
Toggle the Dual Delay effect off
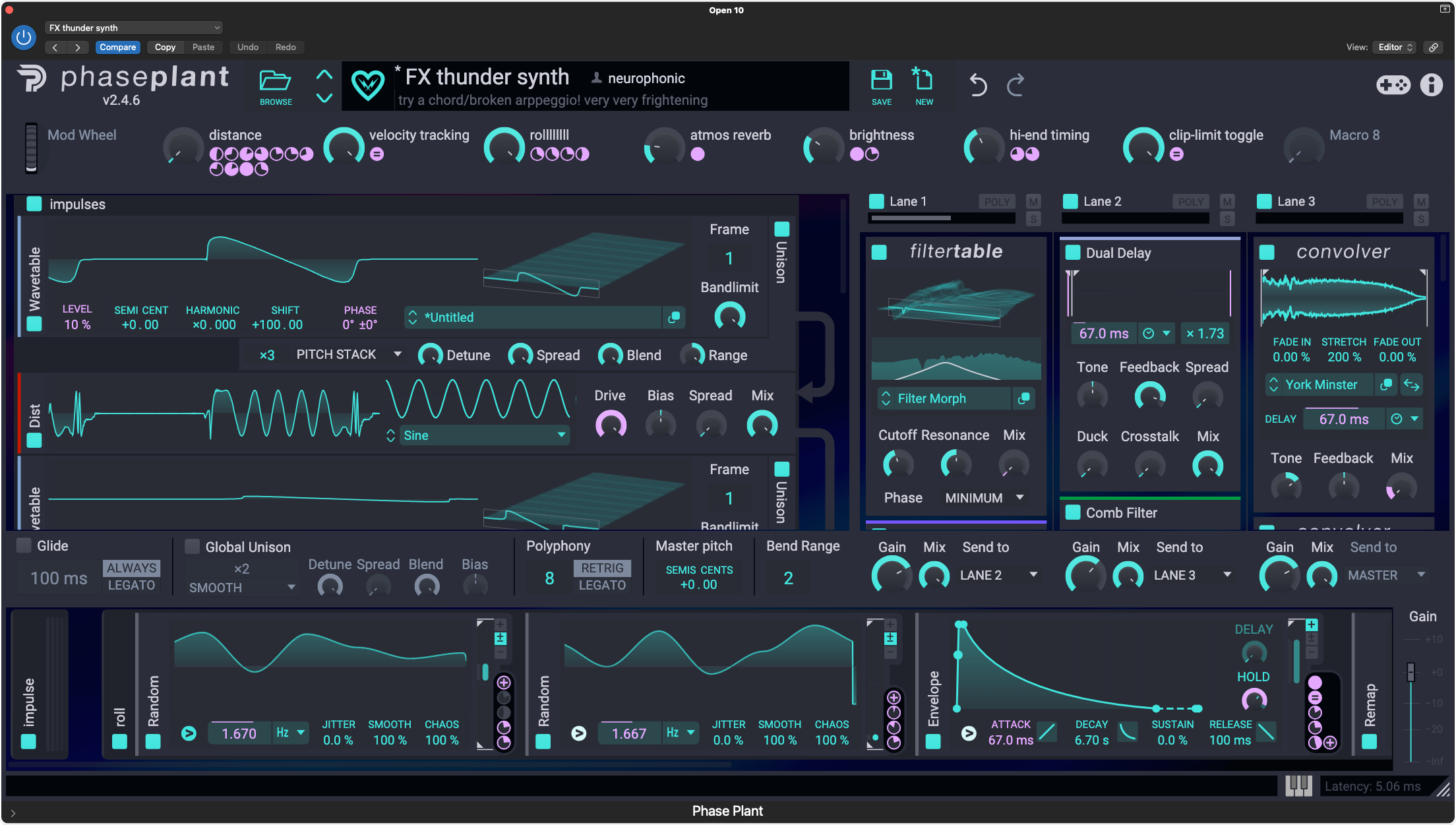[x=1073, y=253]
